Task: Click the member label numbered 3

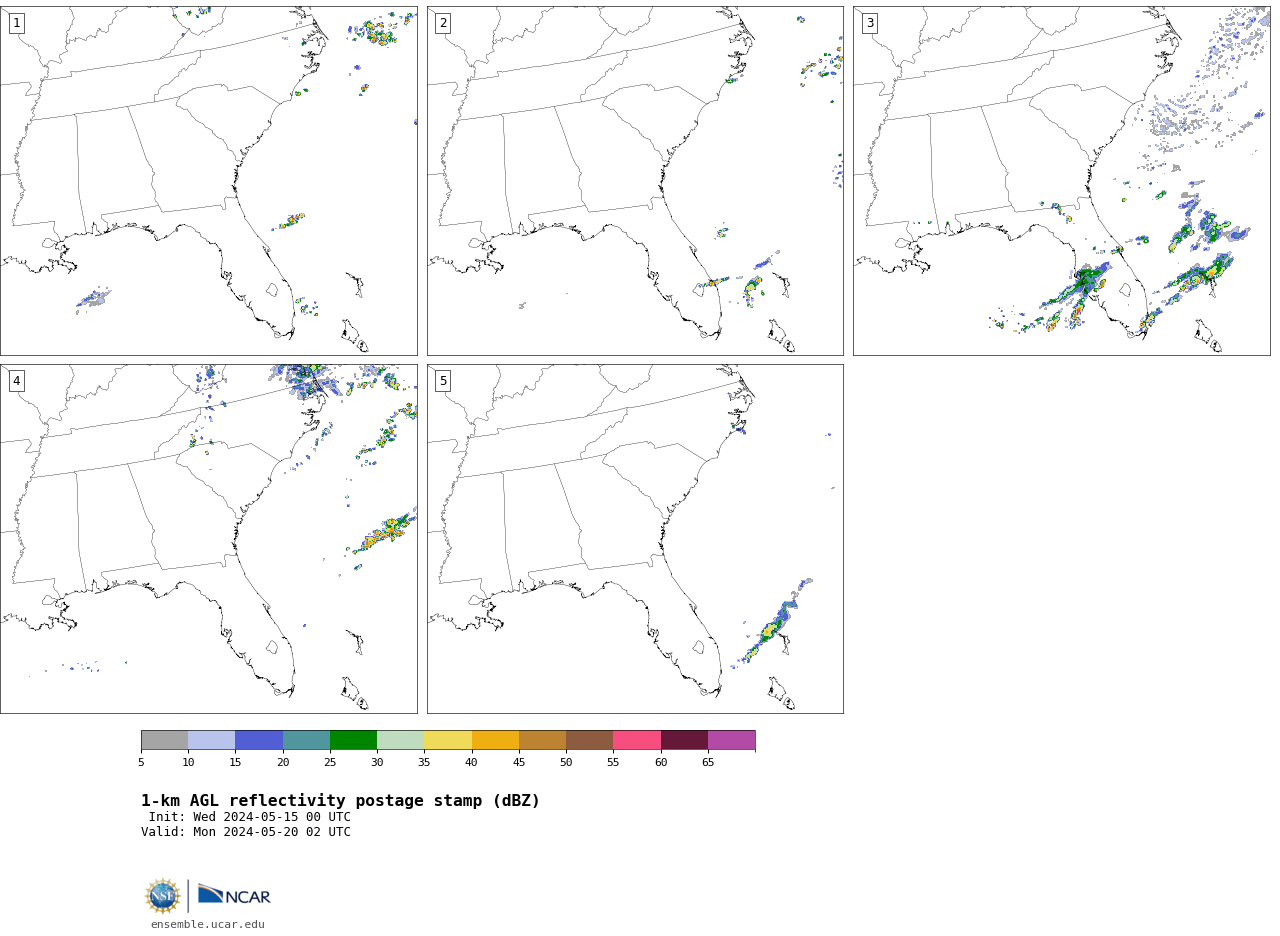Action: 870,23
